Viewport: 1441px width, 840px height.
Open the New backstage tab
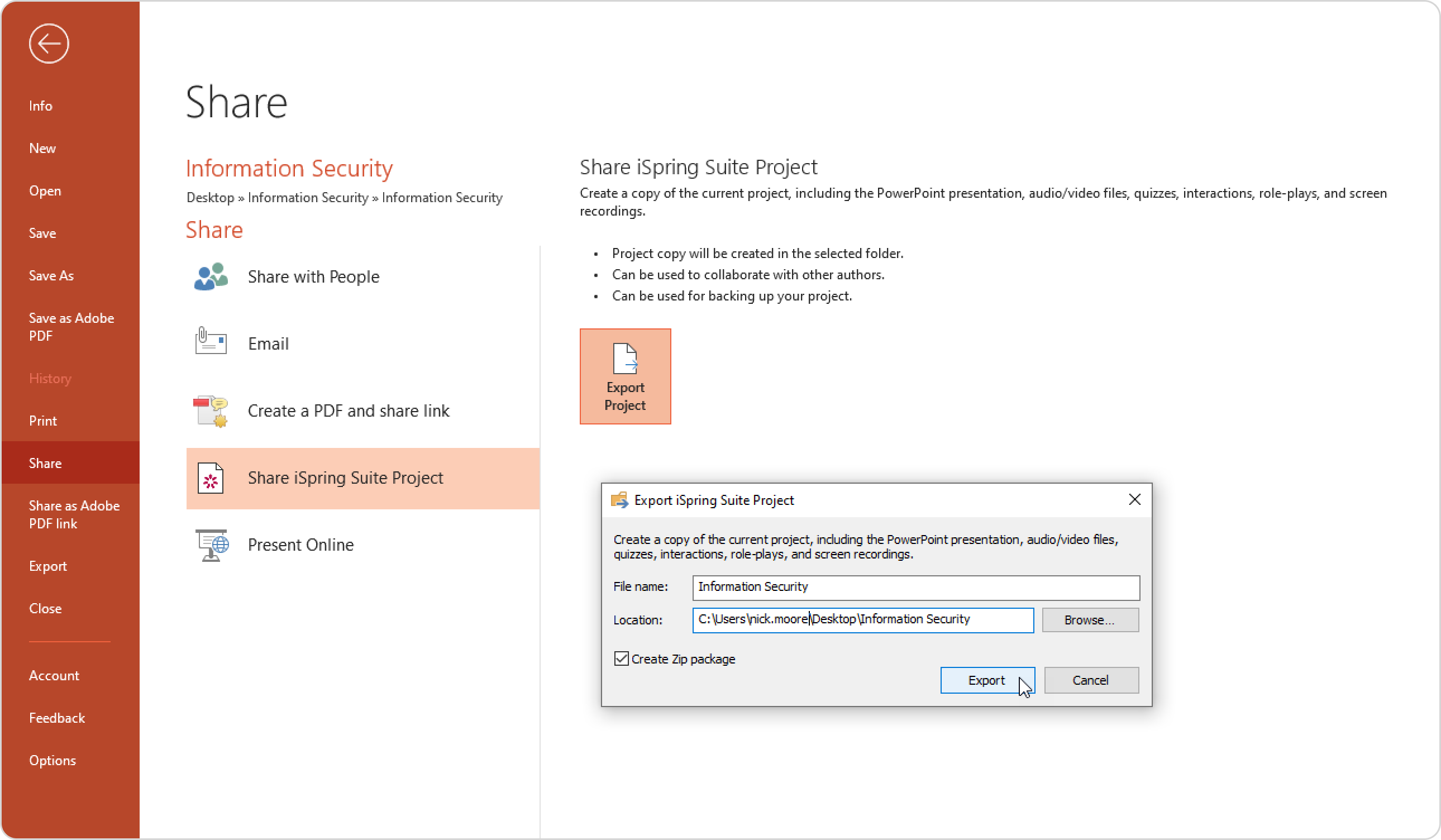point(70,148)
